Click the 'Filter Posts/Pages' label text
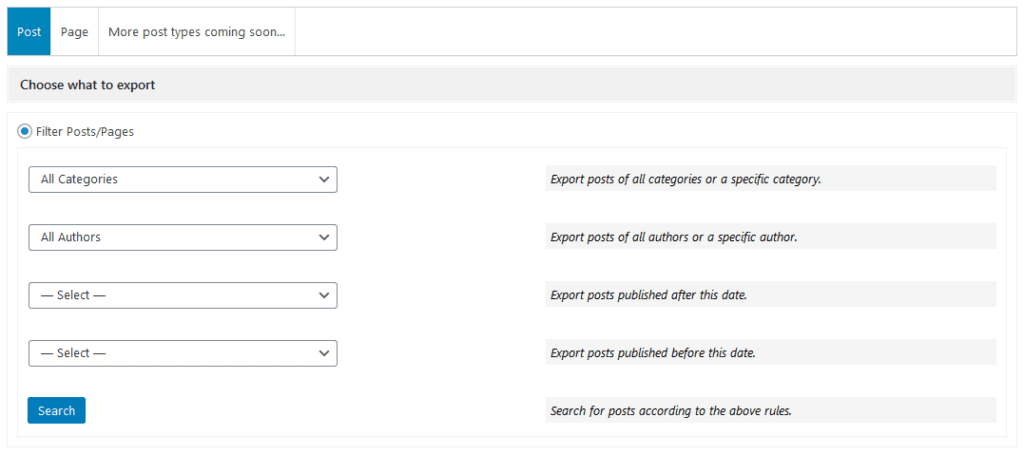This screenshot has width=1024, height=455. pos(85,131)
